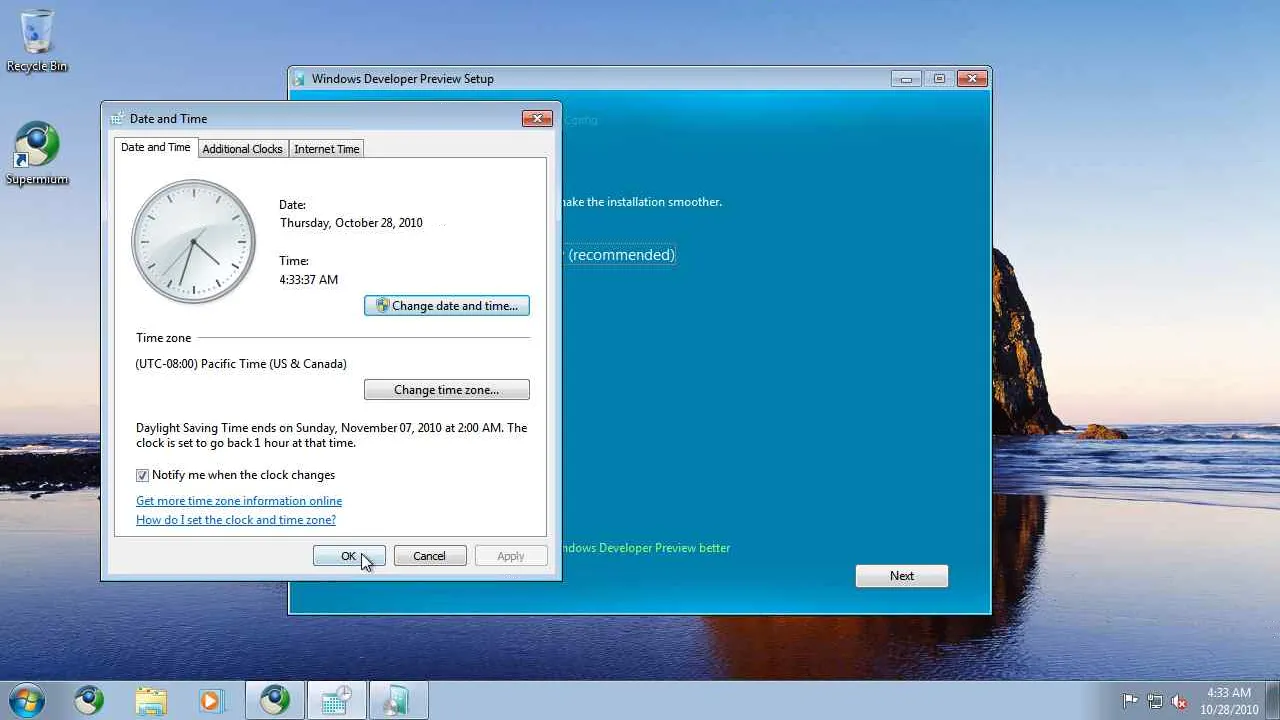Click the Windows Developer Preview Setup title icon
This screenshot has height=720, width=1280.
(x=299, y=79)
